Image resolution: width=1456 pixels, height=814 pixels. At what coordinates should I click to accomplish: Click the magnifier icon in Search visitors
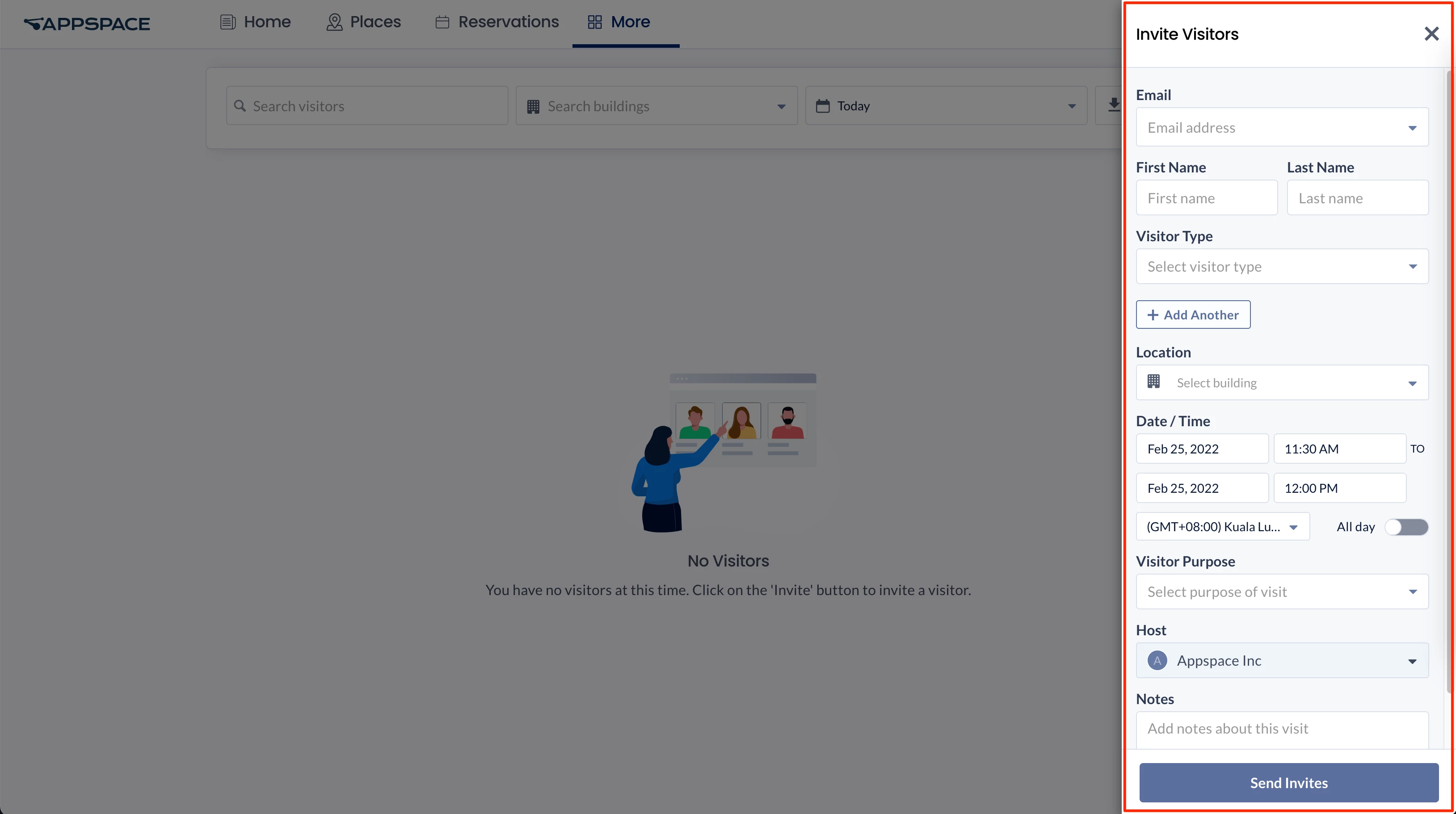pyautogui.click(x=240, y=105)
